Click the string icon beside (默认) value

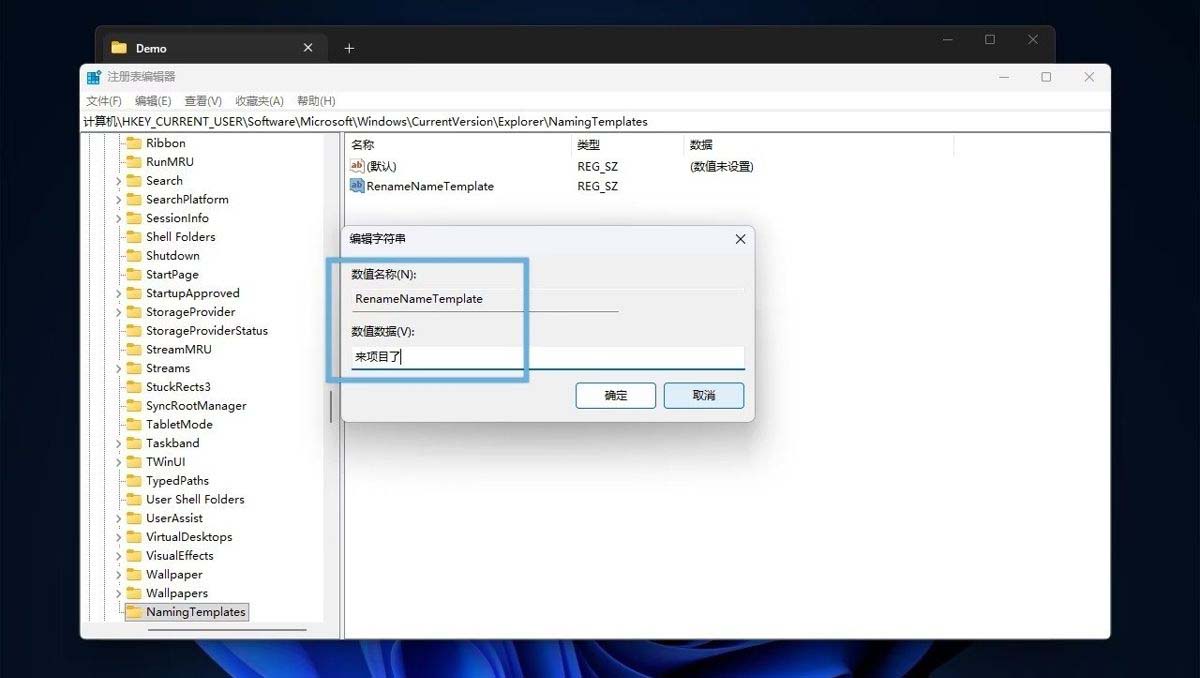pyautogui.click(x=357, y=166)
